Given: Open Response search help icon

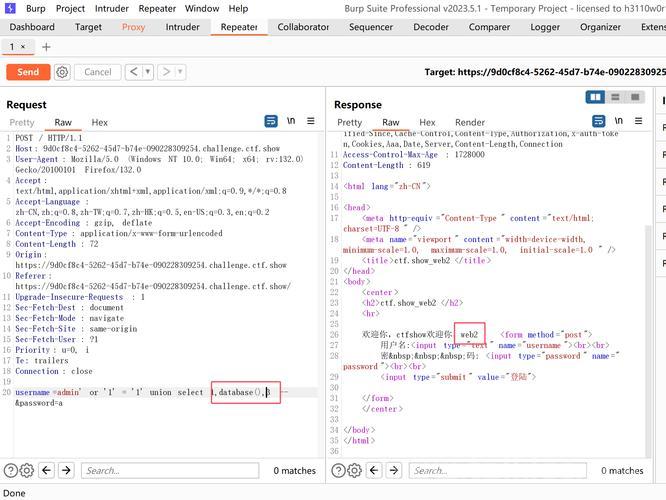Looking at the screenshot, I should pyautogui.click(x=339, y=471).
